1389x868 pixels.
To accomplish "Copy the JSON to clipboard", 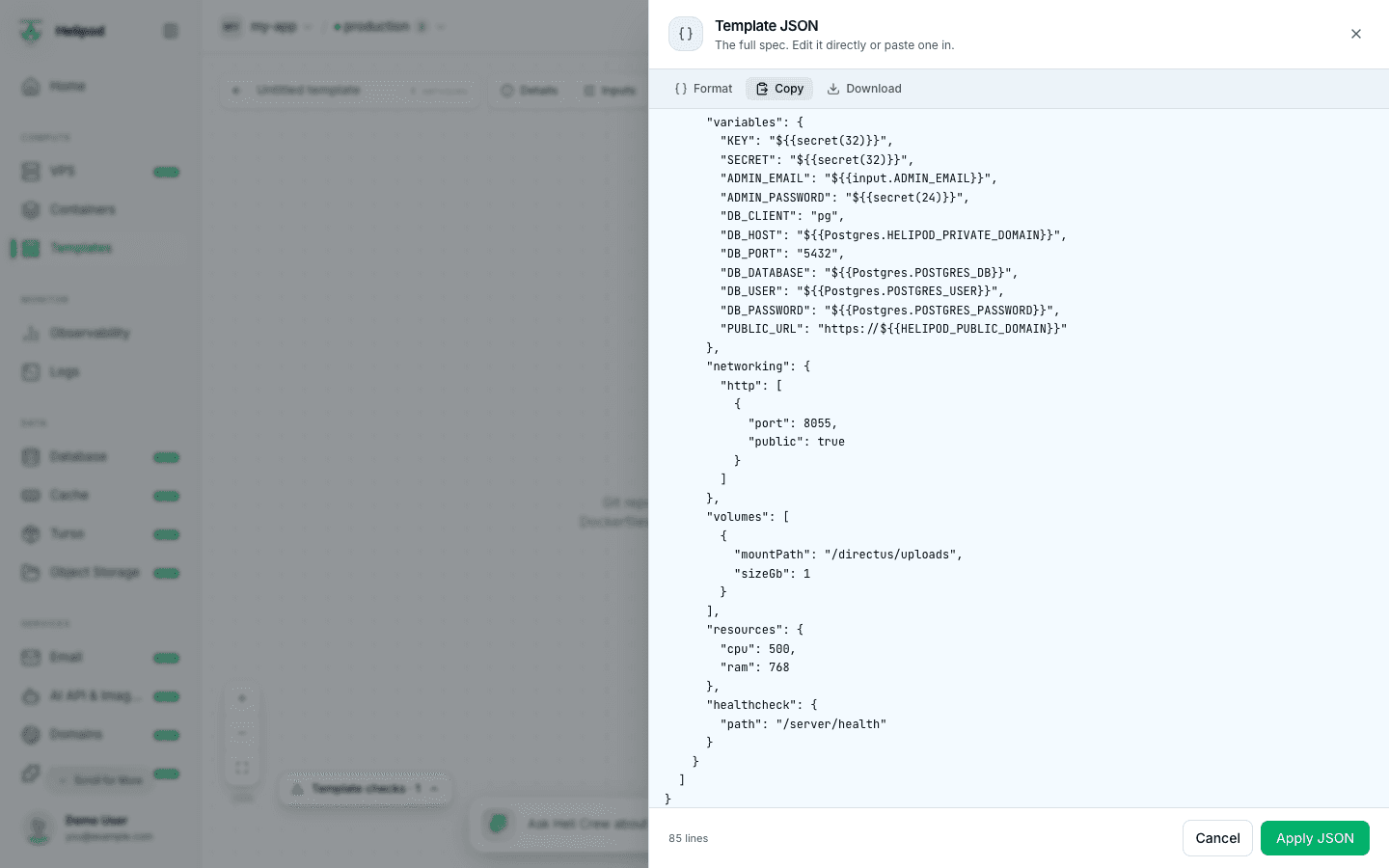I will click(x=779, y=89).
